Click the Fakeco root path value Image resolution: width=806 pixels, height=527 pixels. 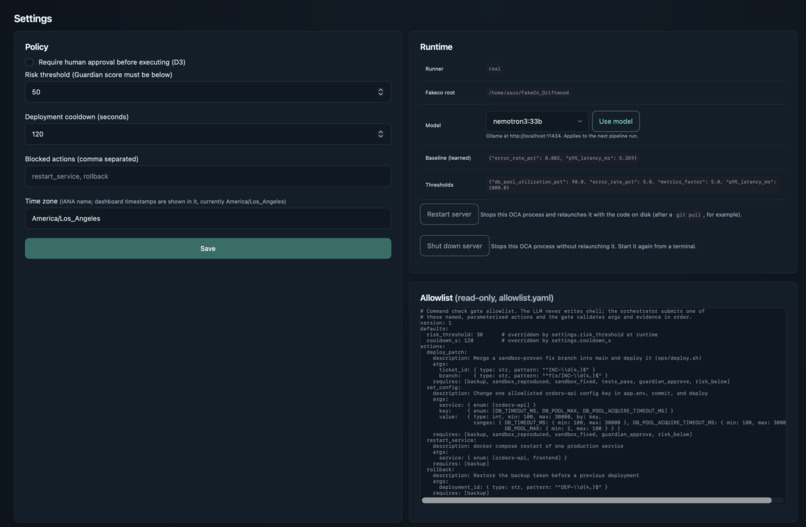(528, 93)
